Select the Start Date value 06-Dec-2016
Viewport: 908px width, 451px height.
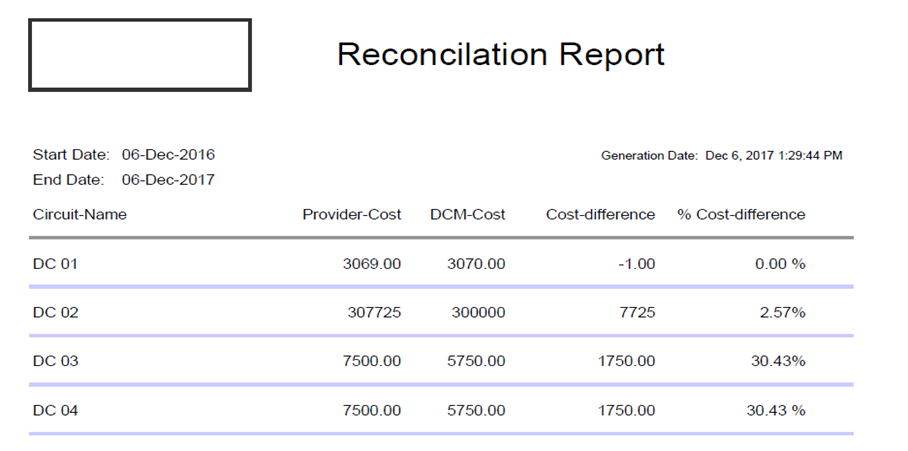click(x=168, y=155)
